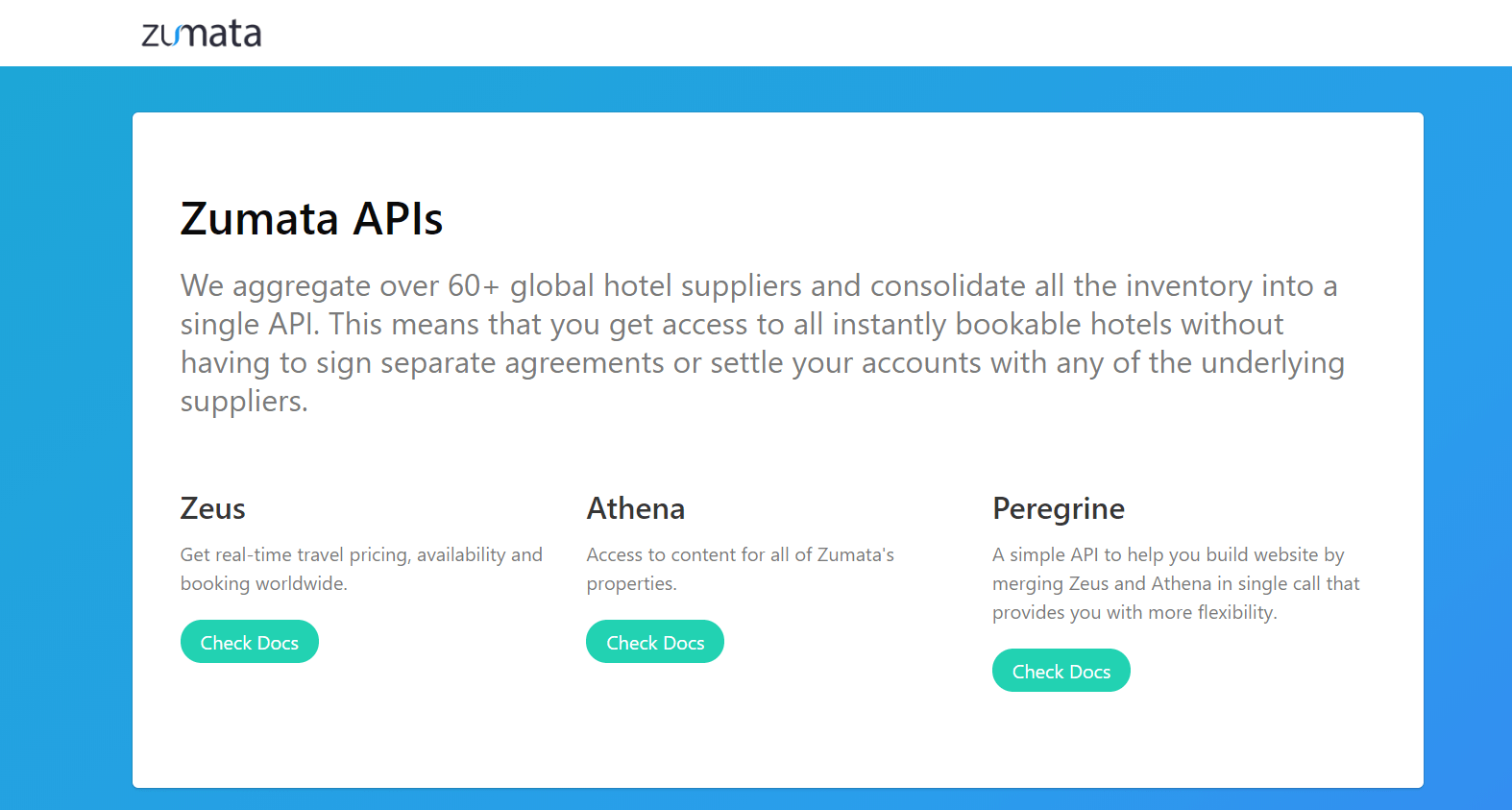Screen dimensions: 1512x810
Task: Open Check Docs for the Peregrine API
Action: [1061, 671]
